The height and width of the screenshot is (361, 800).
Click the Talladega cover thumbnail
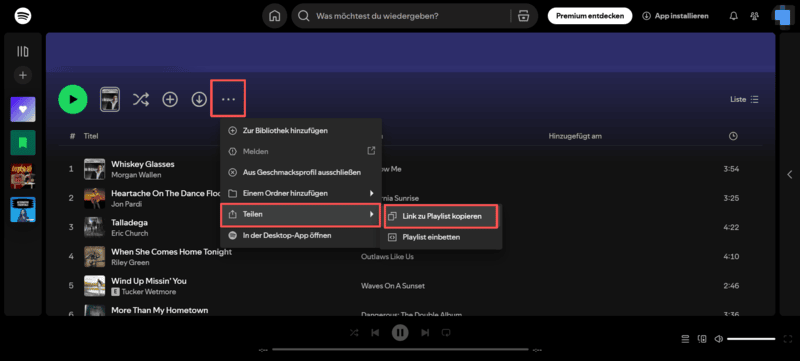94,227
